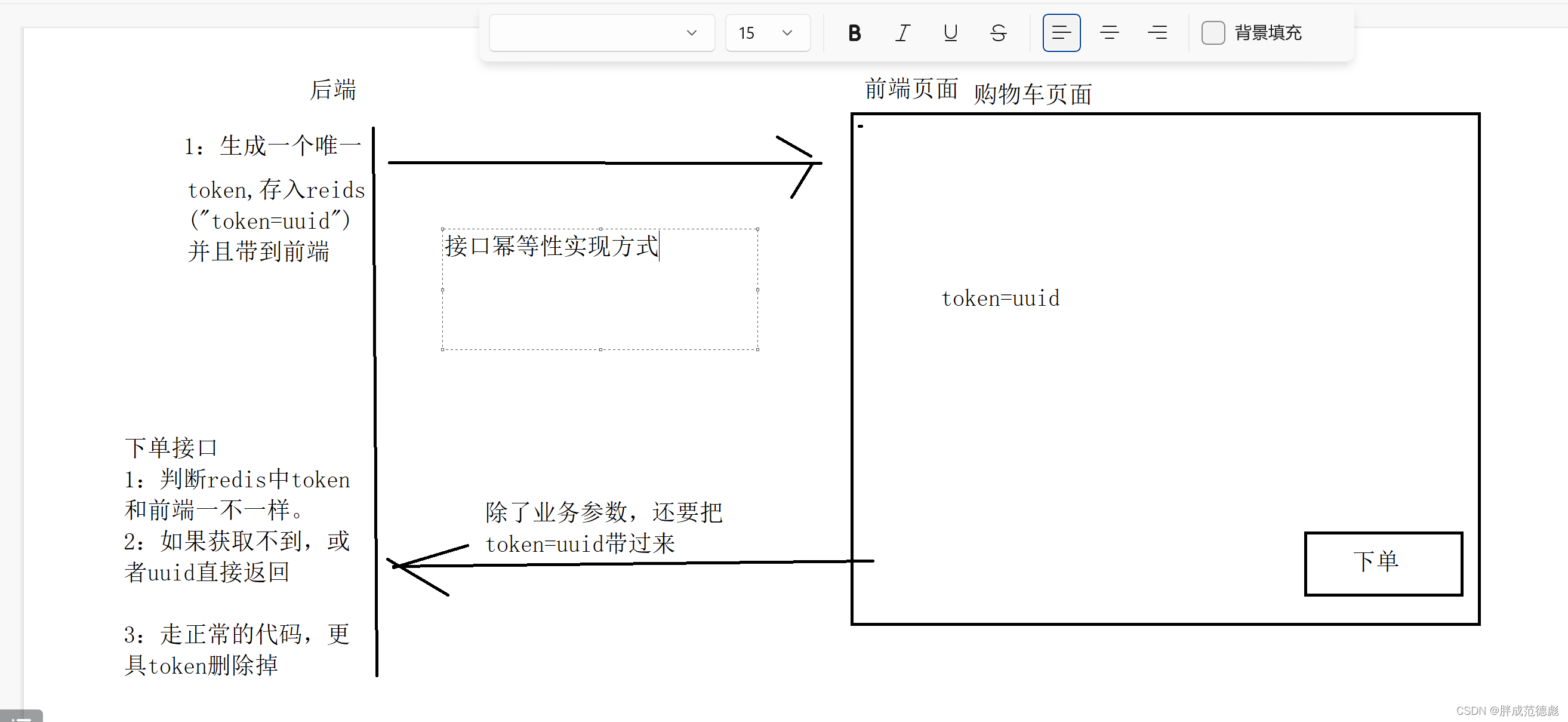Click the 购物车页面 label text
The image size is (1568, 722).
1033,94
